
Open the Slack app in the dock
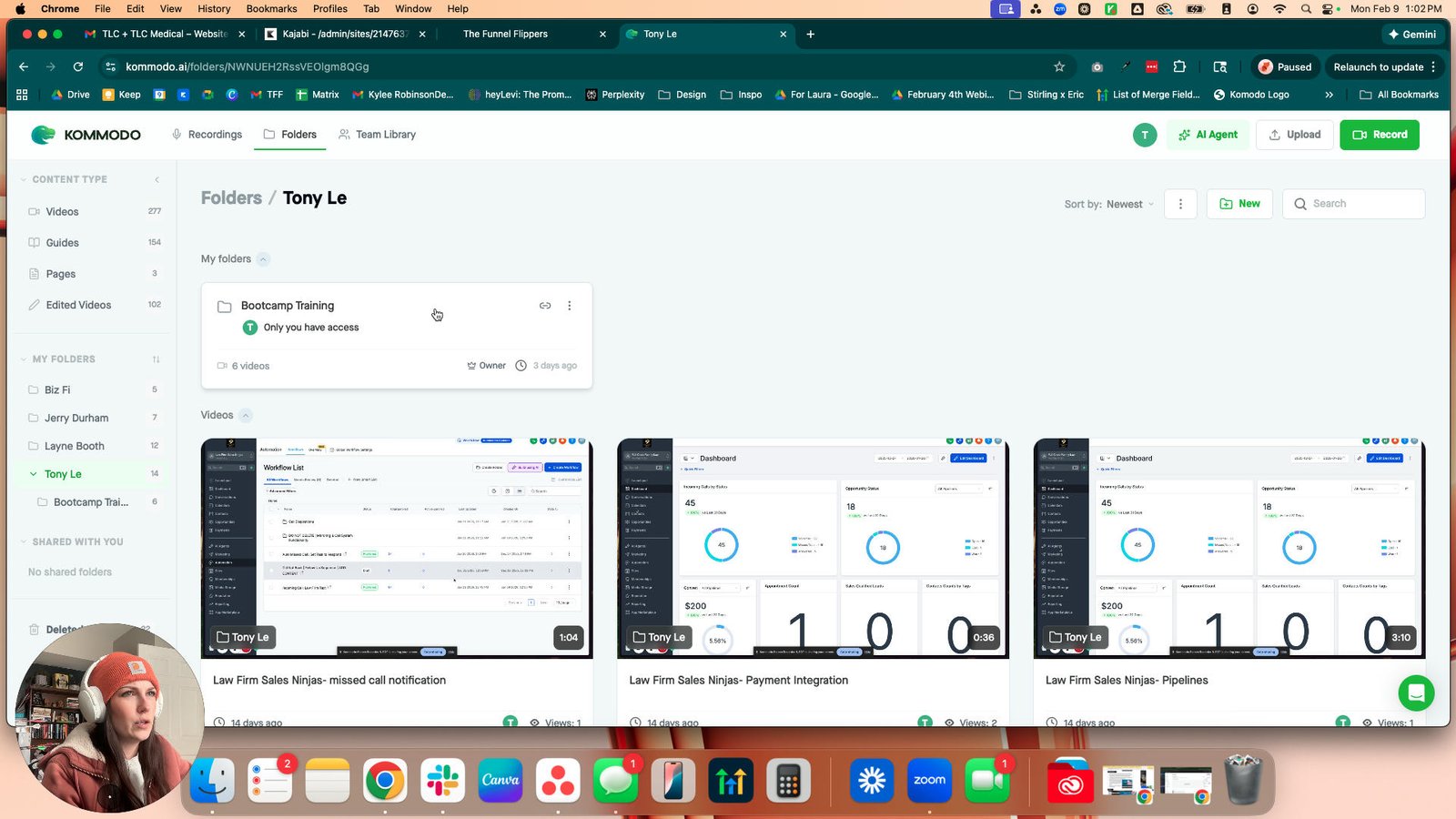pyautogui.click(x=442, y=780)
